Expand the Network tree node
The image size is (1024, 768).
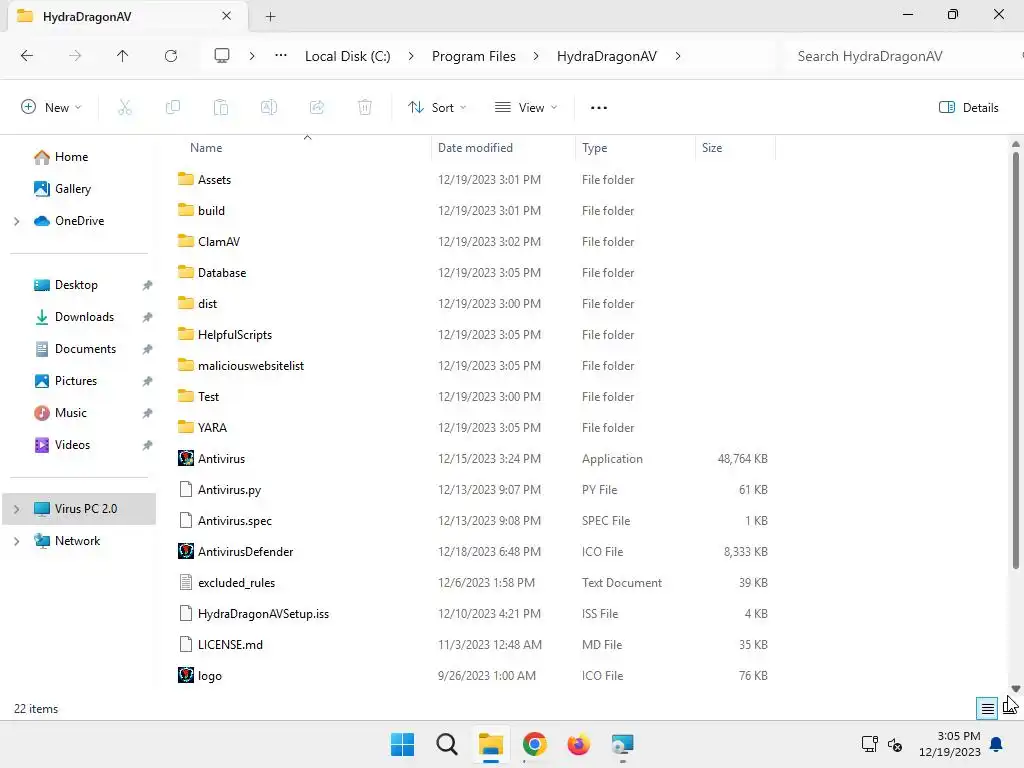point(16,541)
